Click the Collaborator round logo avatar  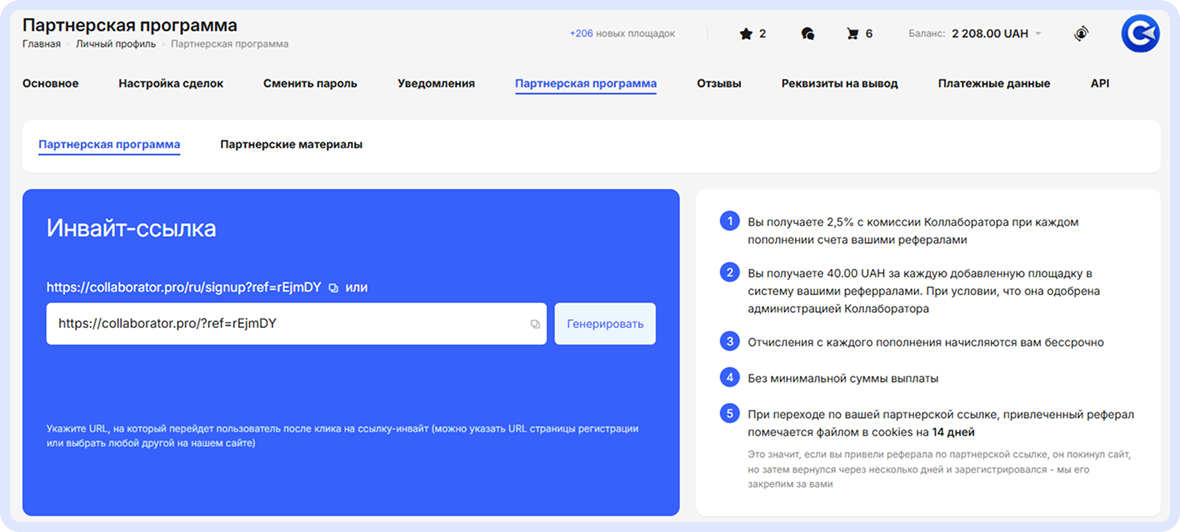pyautogui.click(x=1140, y=34)
